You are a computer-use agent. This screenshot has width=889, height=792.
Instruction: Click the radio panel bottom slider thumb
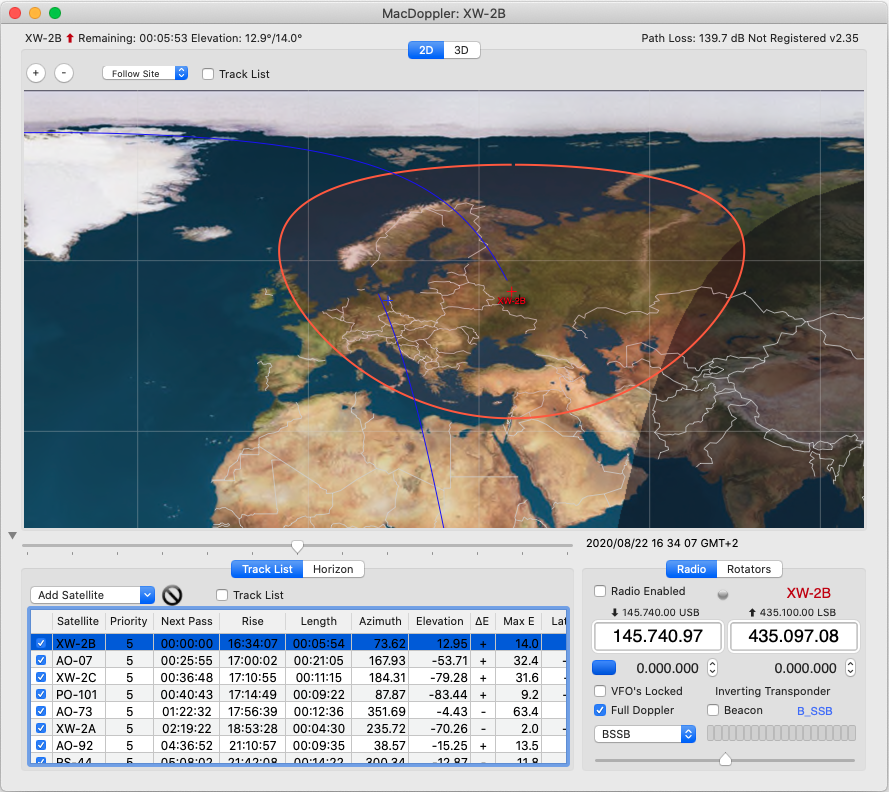[725, 759]
